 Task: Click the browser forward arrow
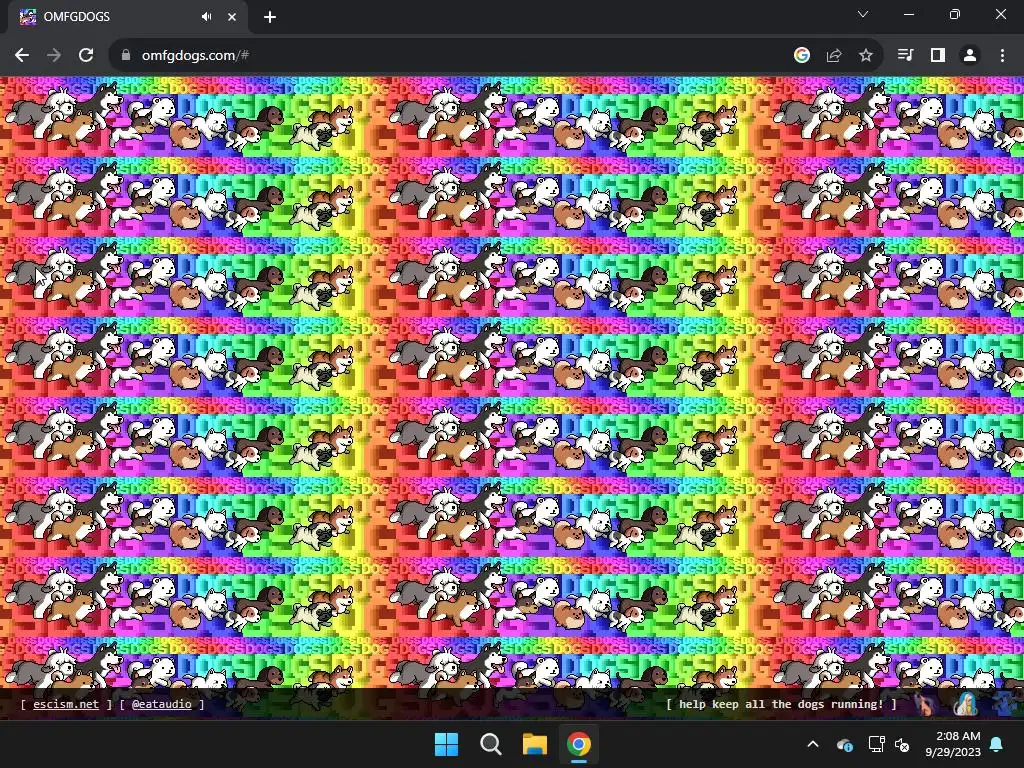pyautogui.click(x=54, y=56)
